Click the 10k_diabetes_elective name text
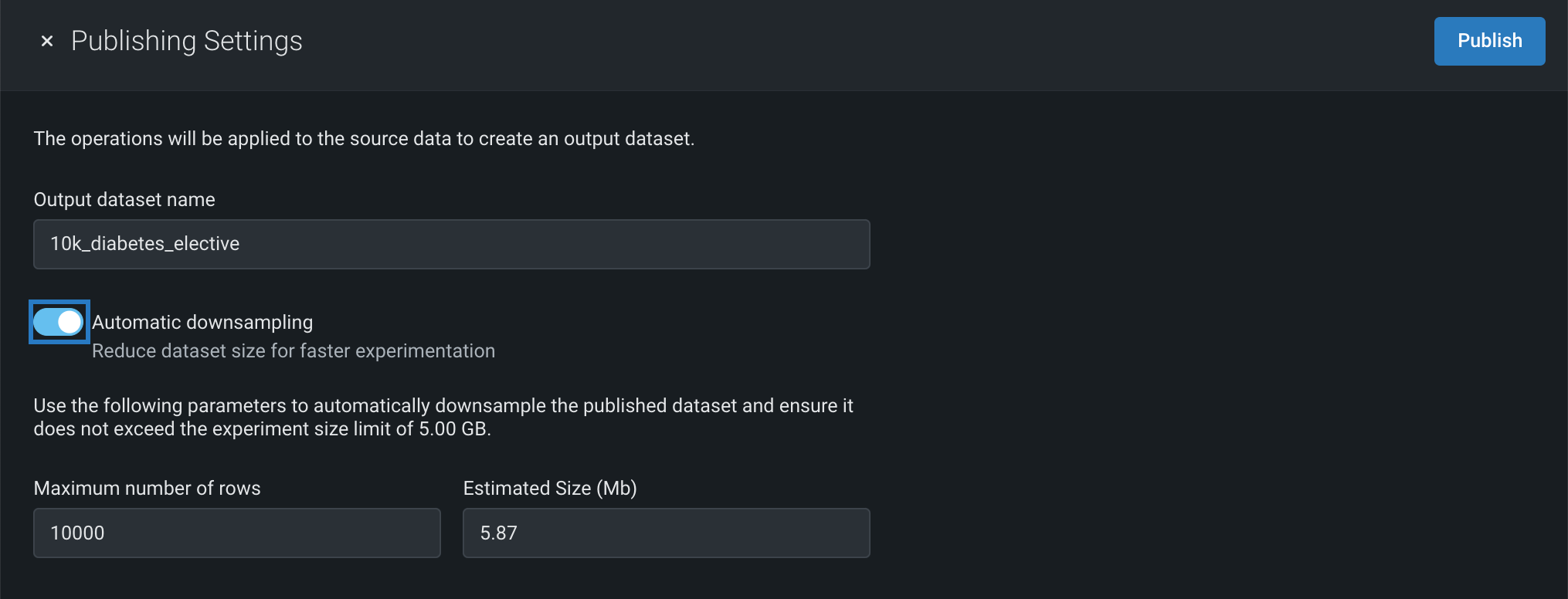 coord(144,244)
